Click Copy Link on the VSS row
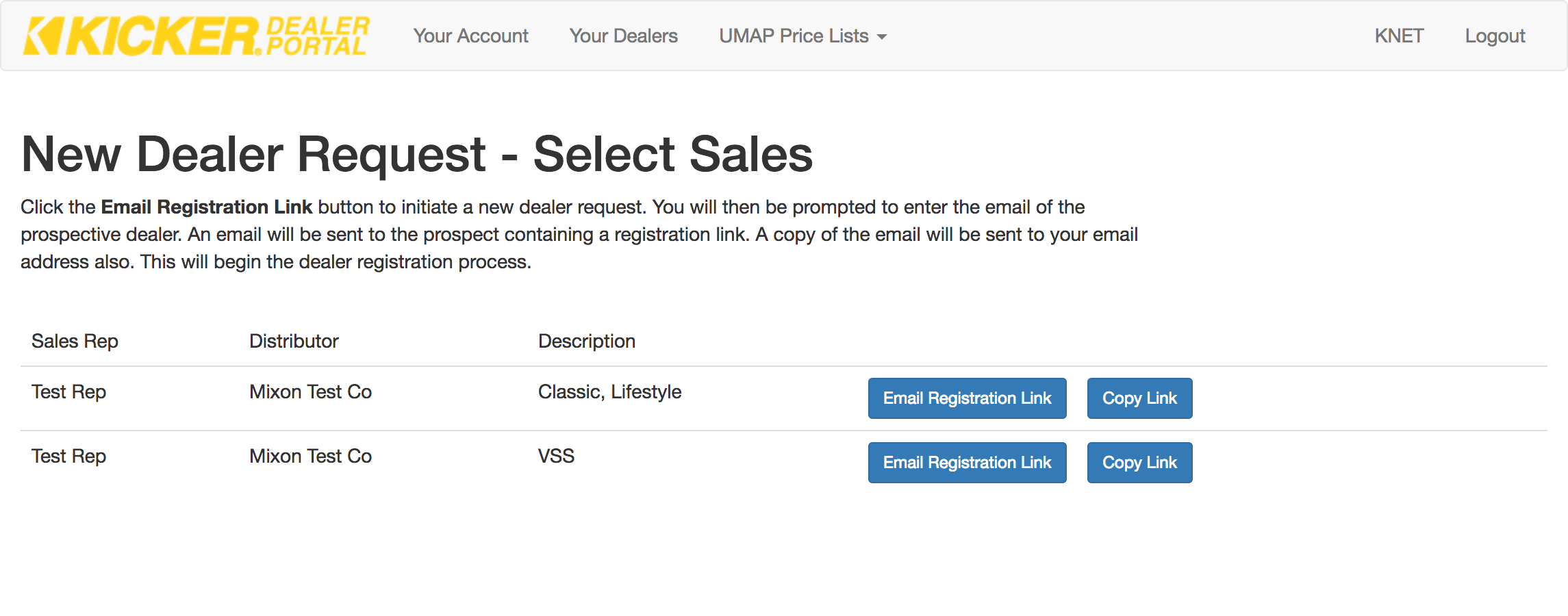Viewport: 1568px width, 616px height. (1139, 462)
